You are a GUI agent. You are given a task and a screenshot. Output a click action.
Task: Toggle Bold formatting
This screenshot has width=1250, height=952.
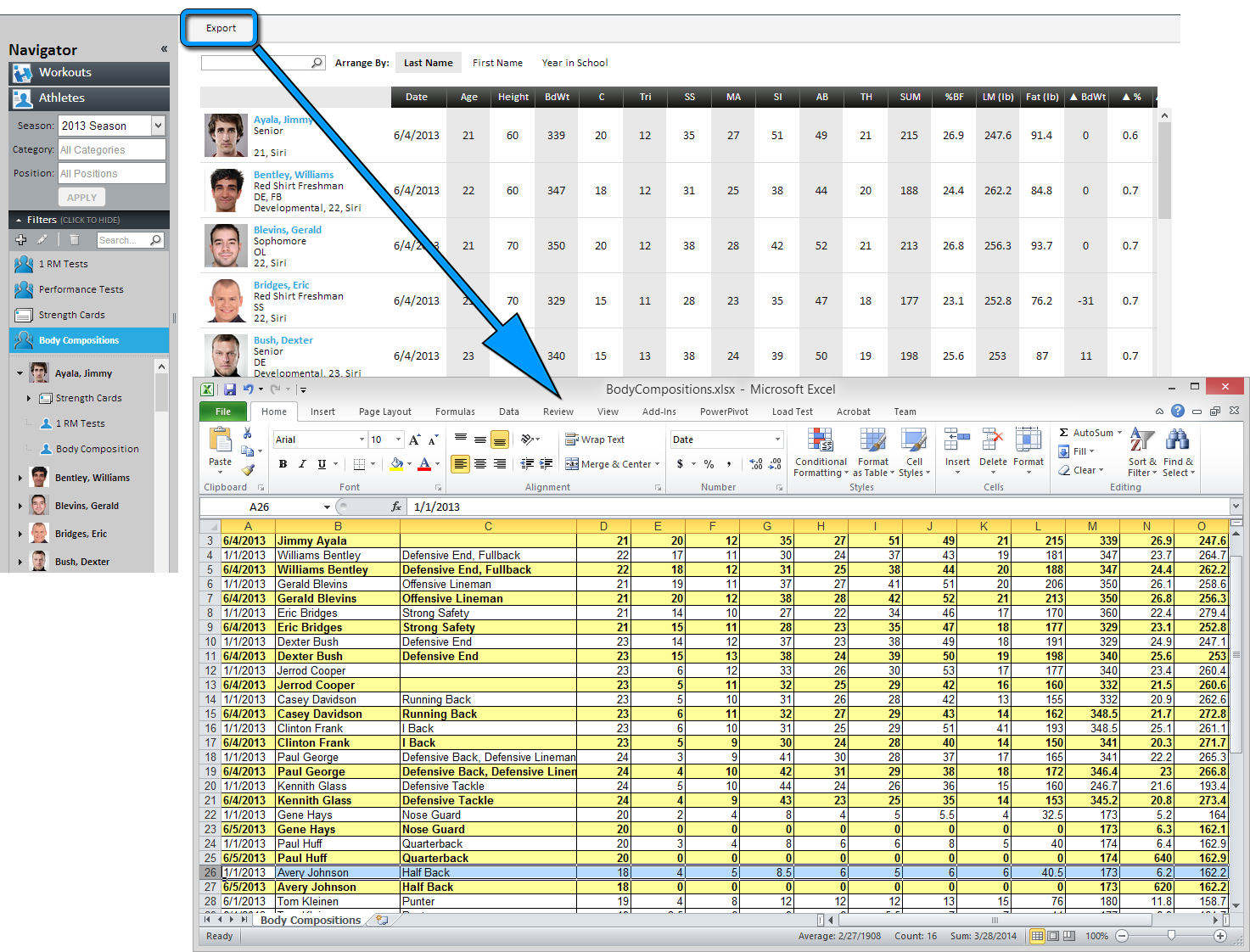point(283,464)
